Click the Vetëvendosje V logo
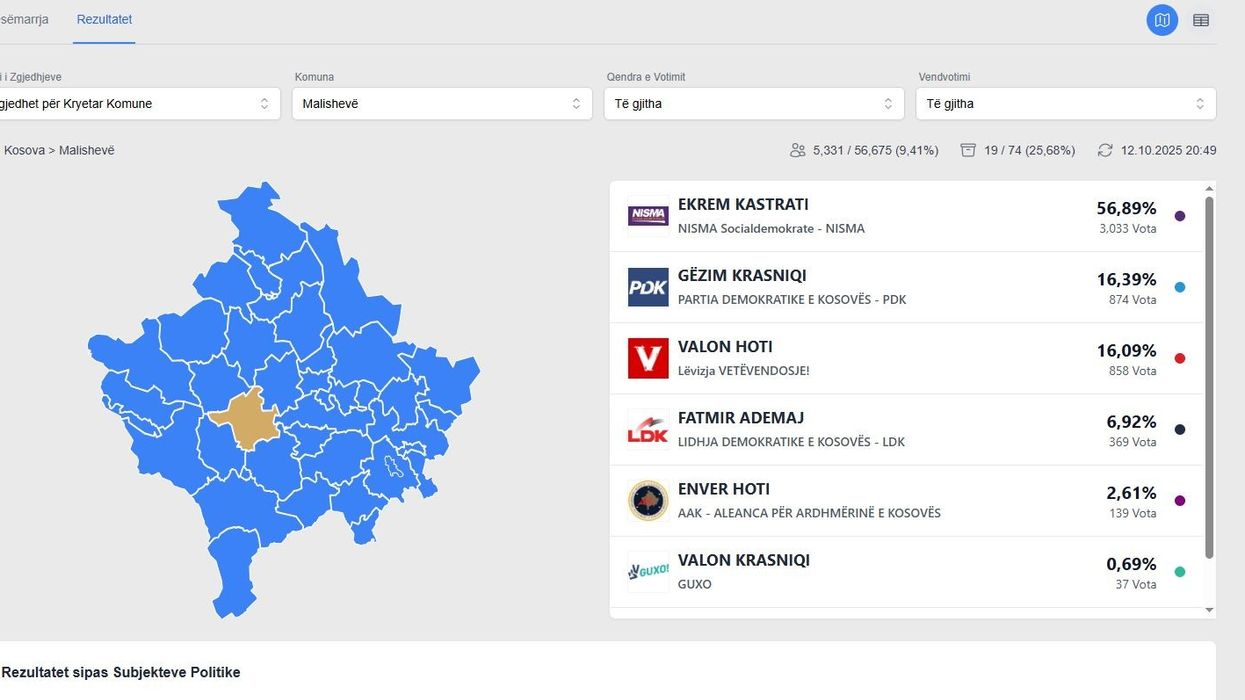The image size is (1245, 700). tap(647, 357)
